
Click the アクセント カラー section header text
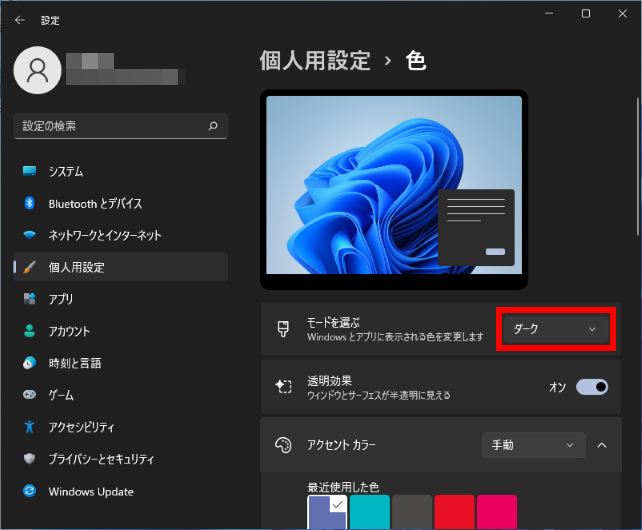pyautogui.click(x=341, y=445)
